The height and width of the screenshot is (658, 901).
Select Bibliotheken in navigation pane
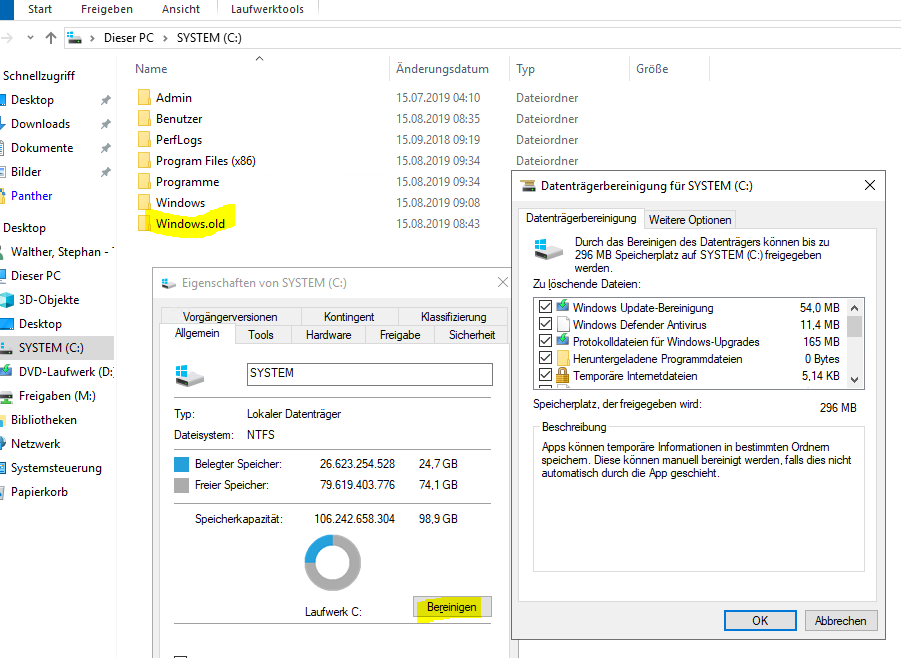pos(44,420)
